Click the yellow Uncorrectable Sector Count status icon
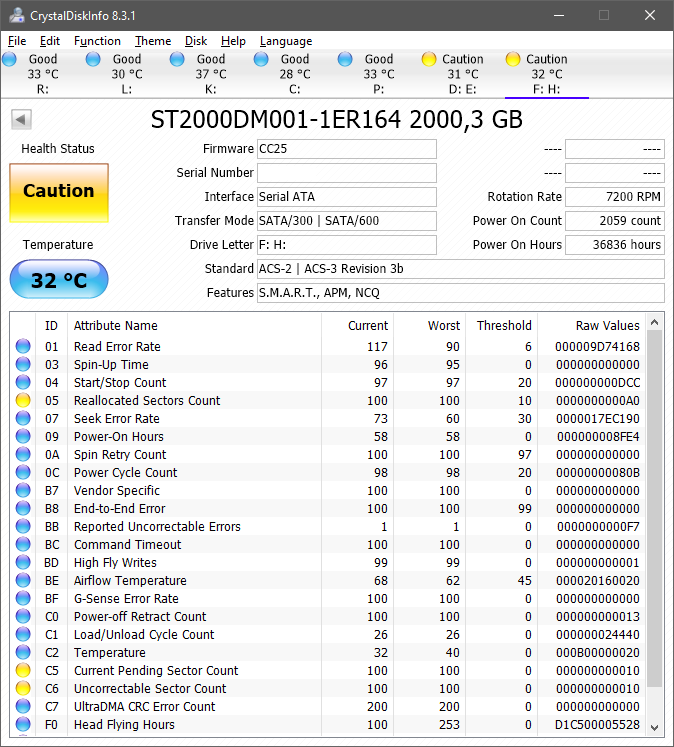The image size is (674, 747). click(x=23, y=689)
